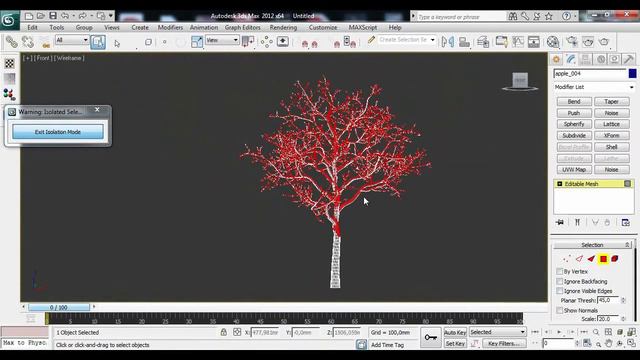Open the reference coordinate View dropdown

coord(222,40)
